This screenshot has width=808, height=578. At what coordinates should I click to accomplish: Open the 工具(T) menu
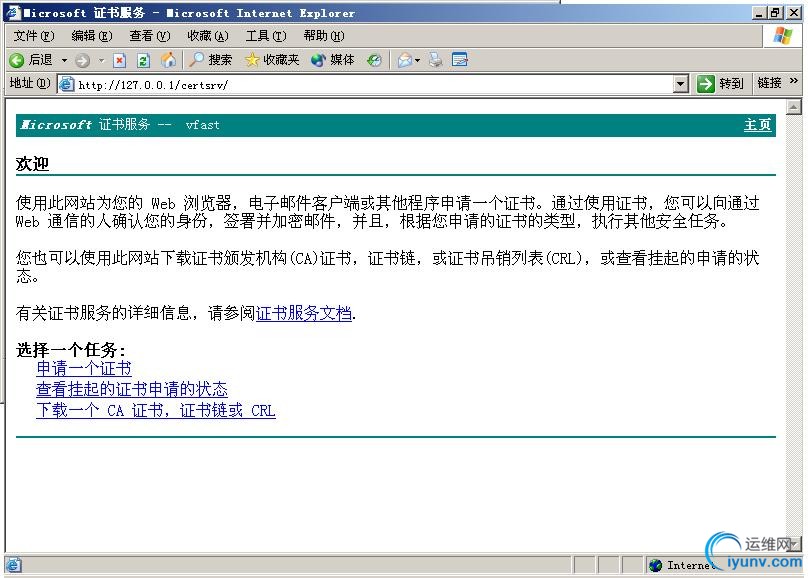click(x=266, y=36)
